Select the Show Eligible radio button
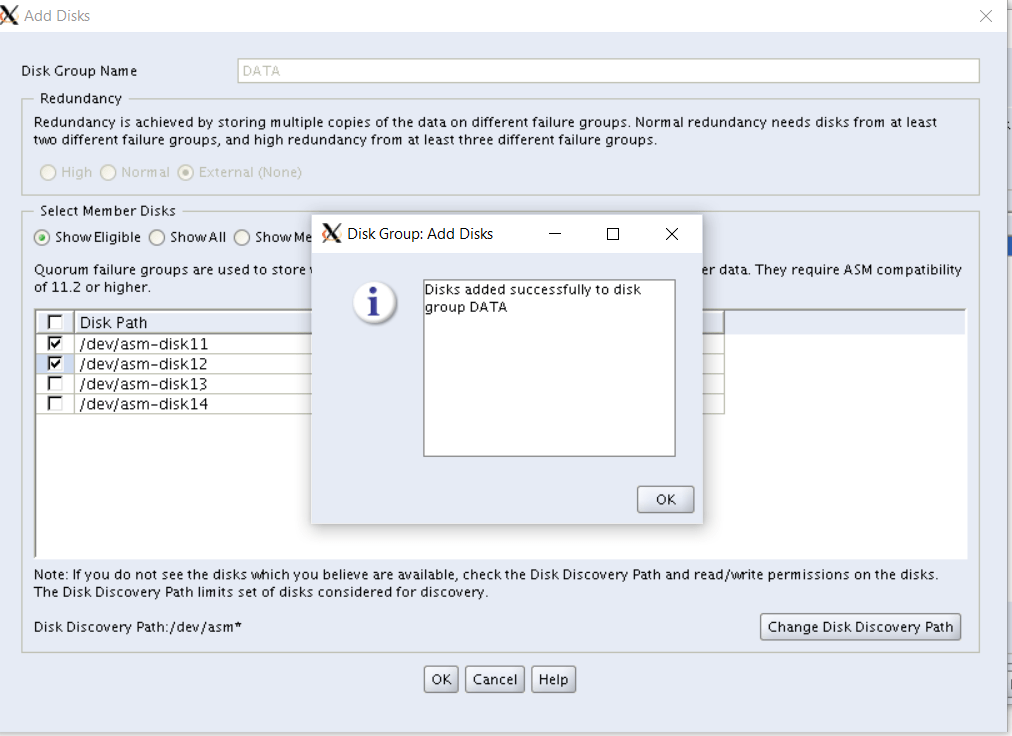Screen dimensions: 1012x736 pos(42,238)
